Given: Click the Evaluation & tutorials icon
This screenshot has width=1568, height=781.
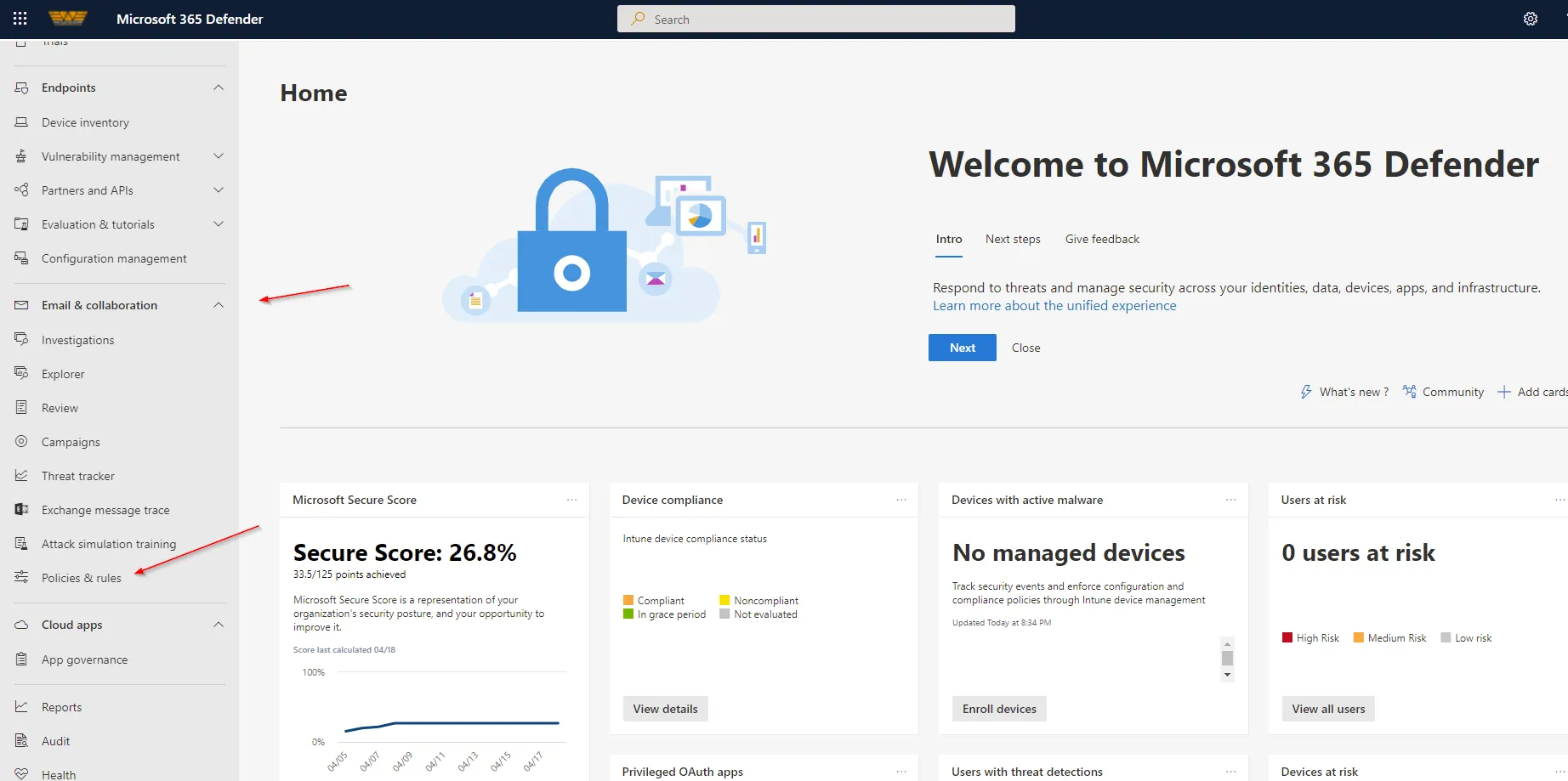Looking at the screenshot, I should [x=21, y=224].
